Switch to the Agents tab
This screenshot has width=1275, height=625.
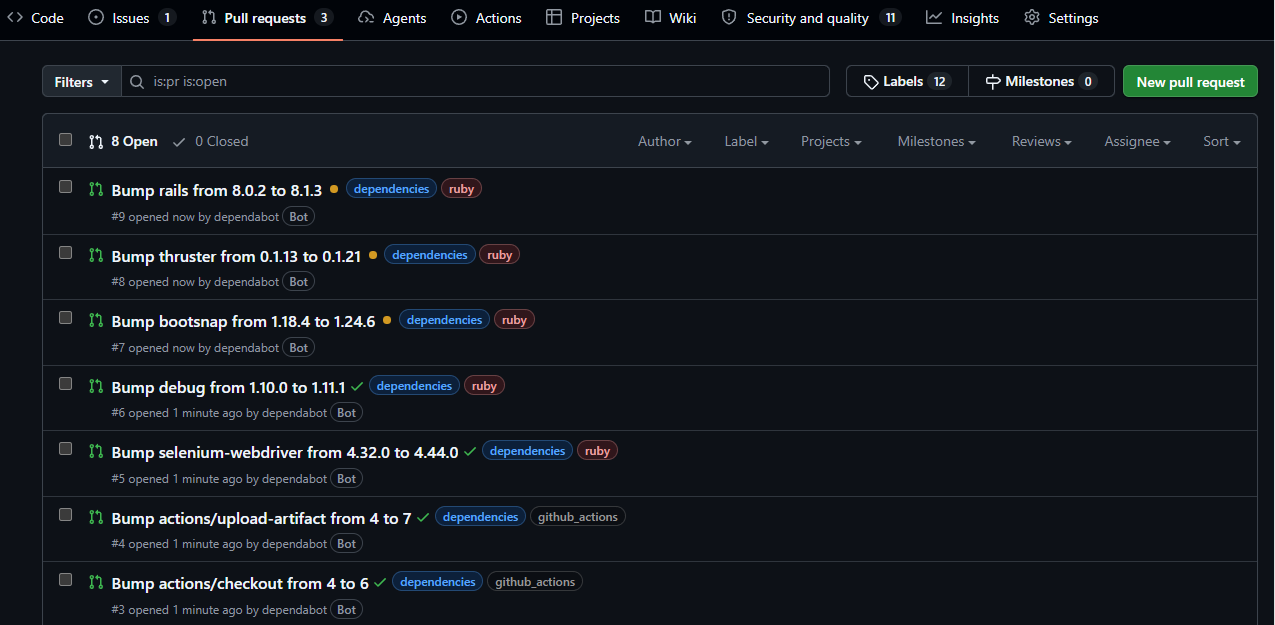tap(392, 18)
